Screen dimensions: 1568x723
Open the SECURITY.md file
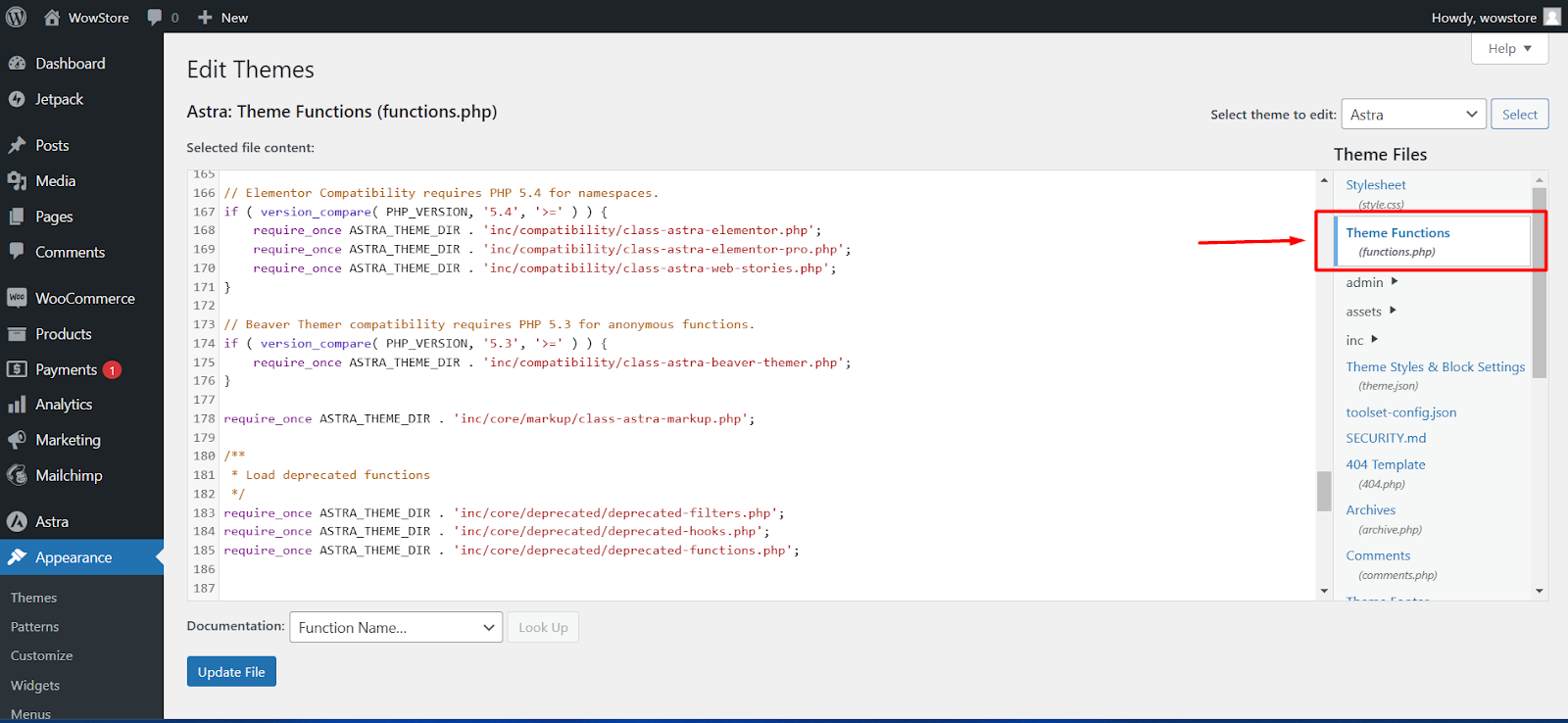coord(1386,438)
